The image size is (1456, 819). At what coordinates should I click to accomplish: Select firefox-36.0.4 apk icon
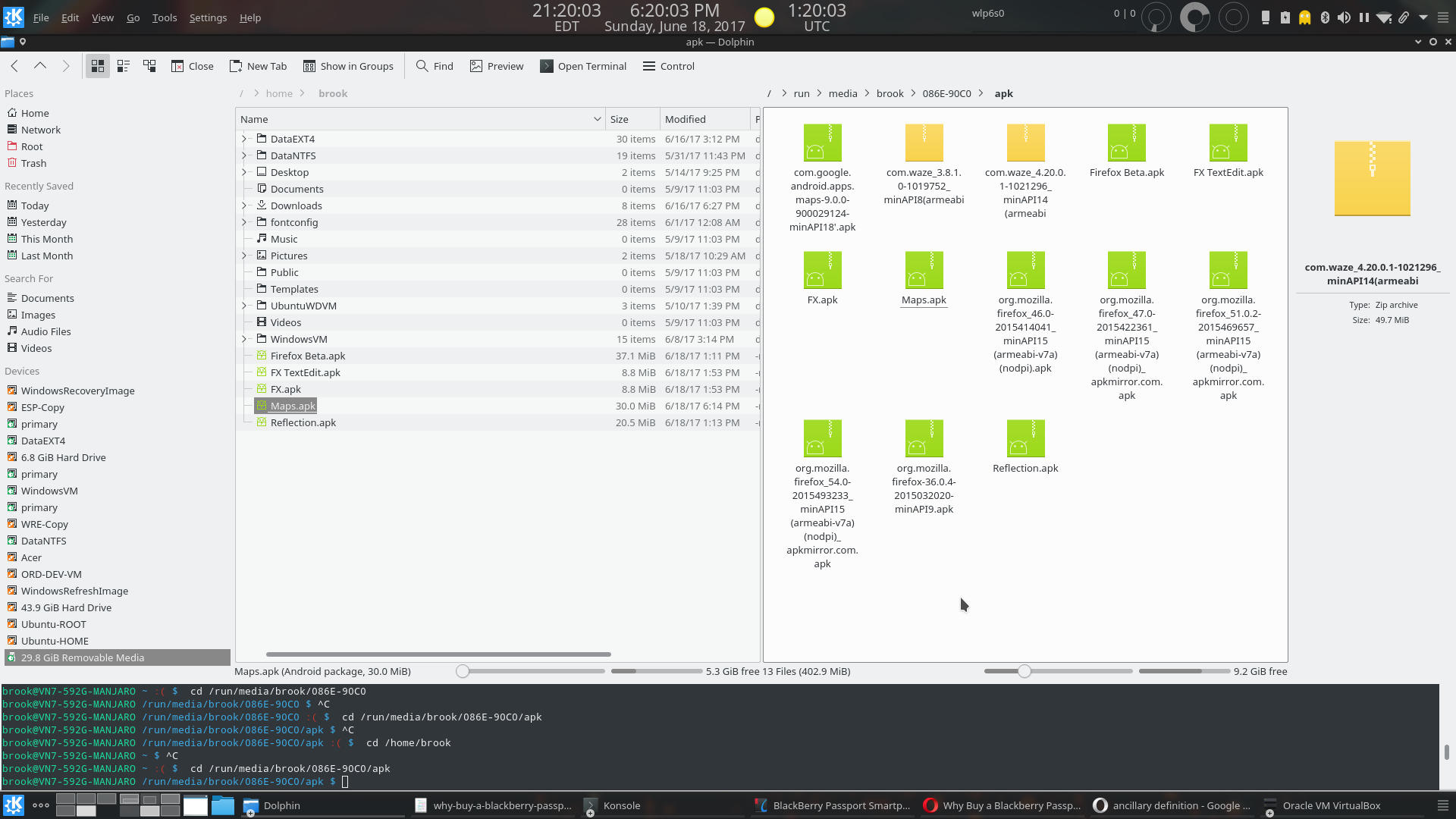pyautogui.click(x=924, y=438)
